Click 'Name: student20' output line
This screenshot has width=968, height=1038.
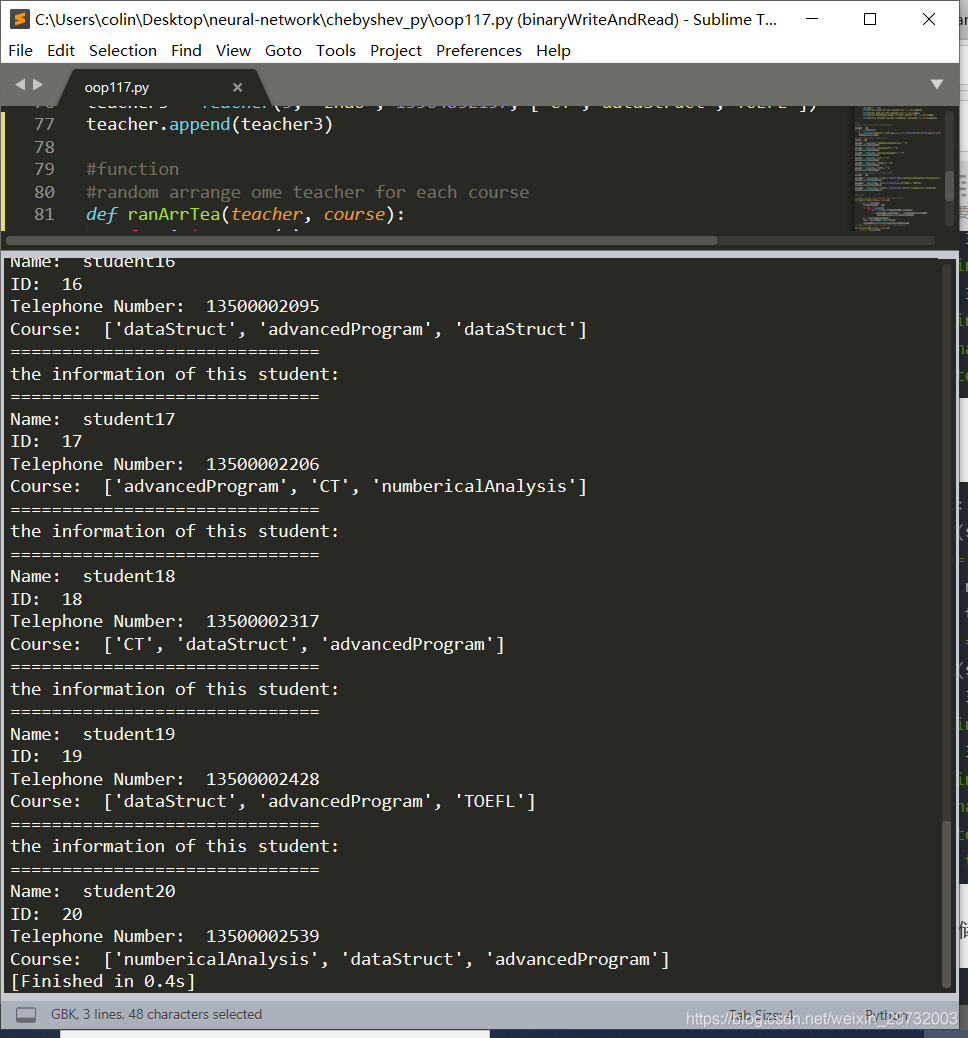coord(93,892)
